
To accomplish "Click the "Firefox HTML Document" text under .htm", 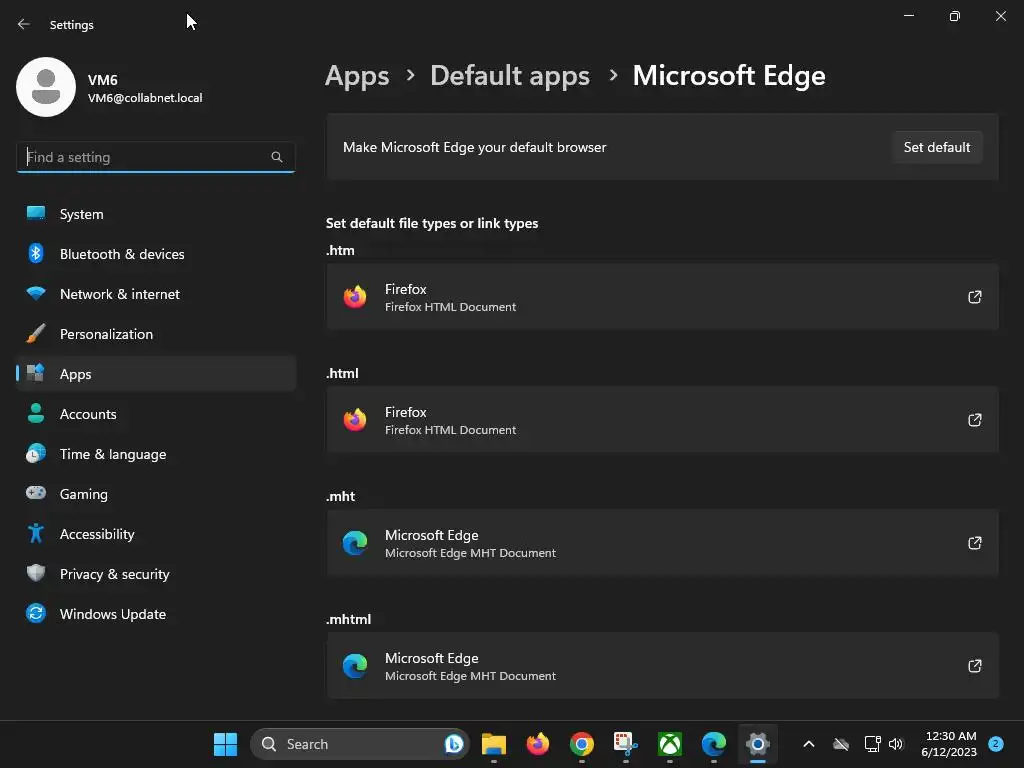I will [x=450, y=307].
